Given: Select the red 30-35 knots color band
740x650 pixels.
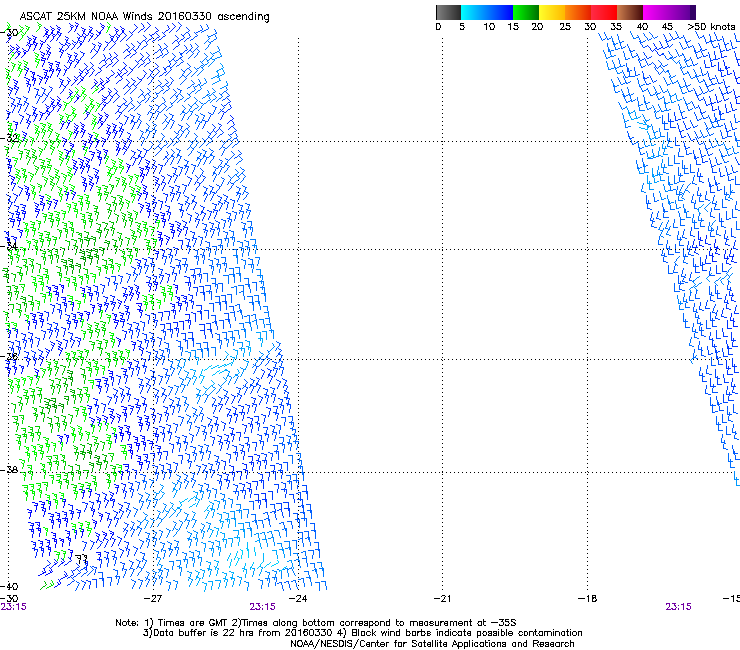Looking at the screenshot, I should pos(604,12).
